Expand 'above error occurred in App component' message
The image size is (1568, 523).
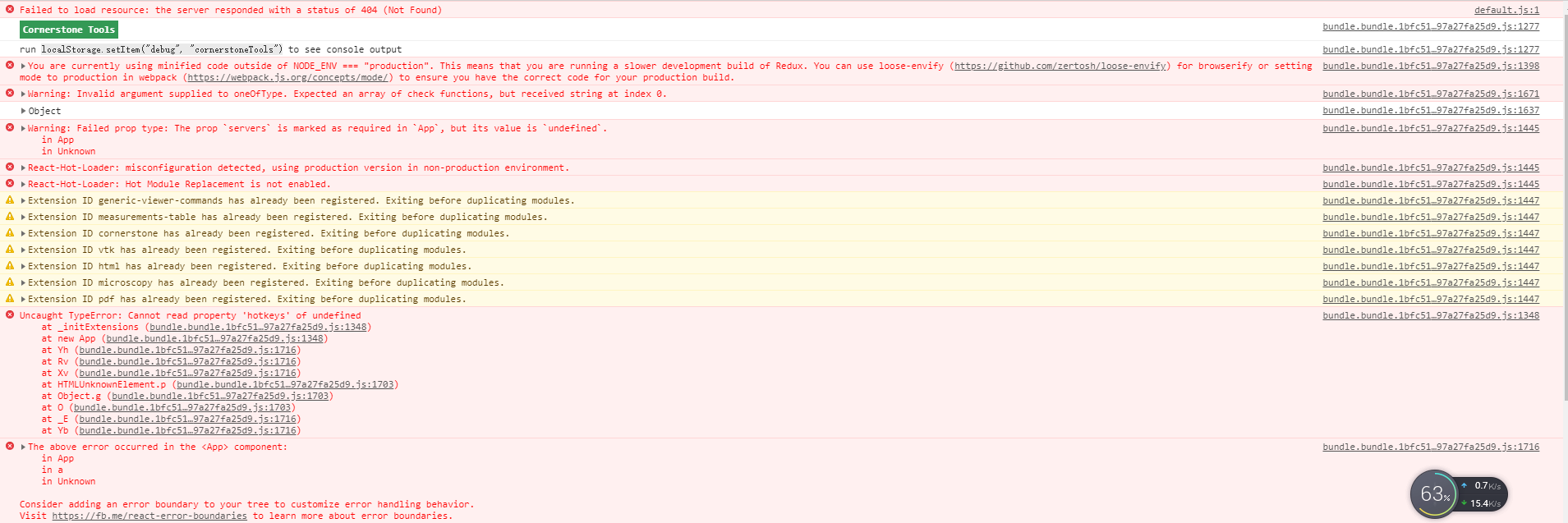click(x=23, y=447)
